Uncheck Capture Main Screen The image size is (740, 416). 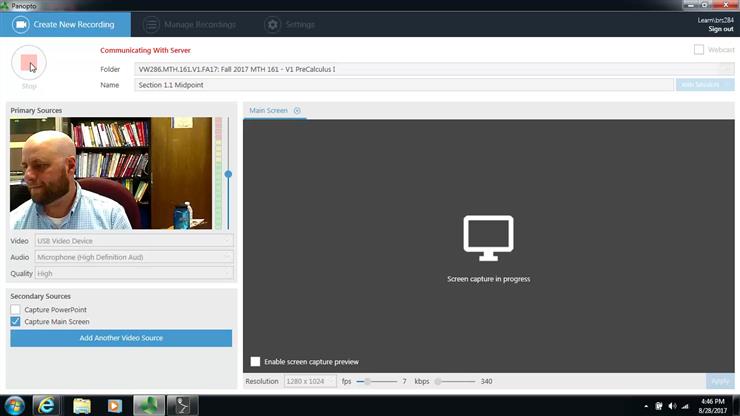16,322
